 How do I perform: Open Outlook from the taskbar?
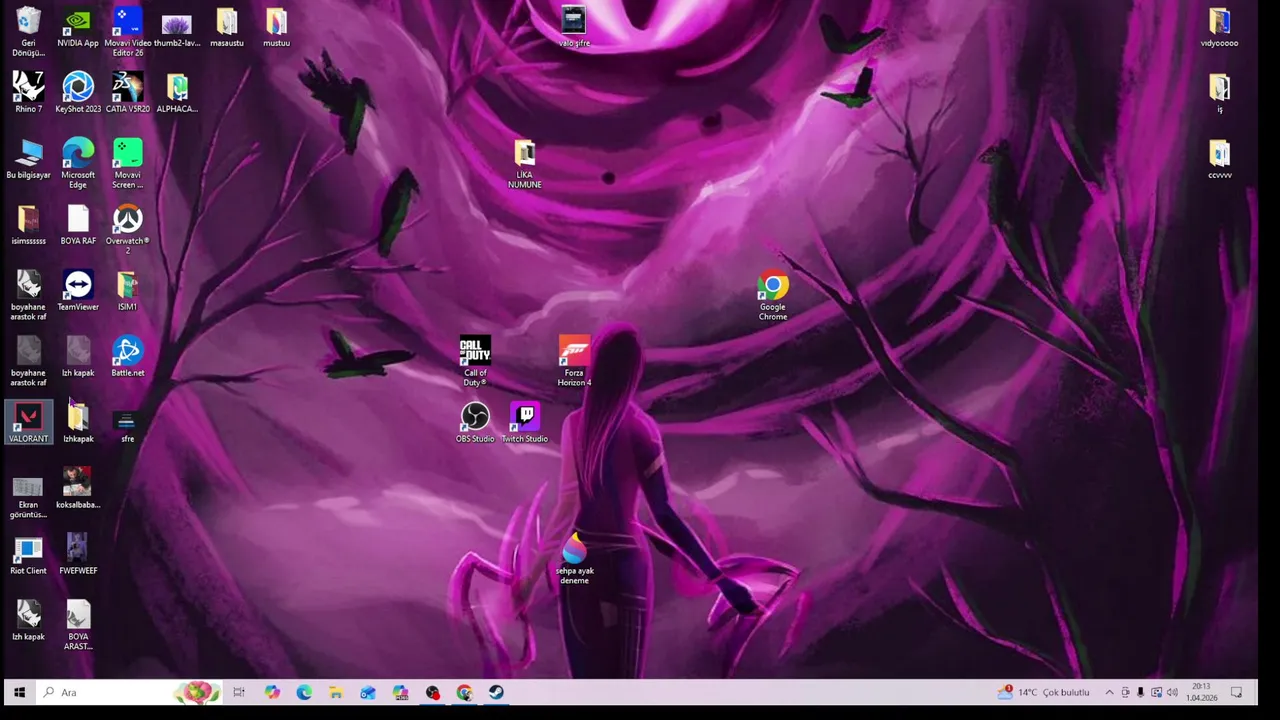click(368, 692)
